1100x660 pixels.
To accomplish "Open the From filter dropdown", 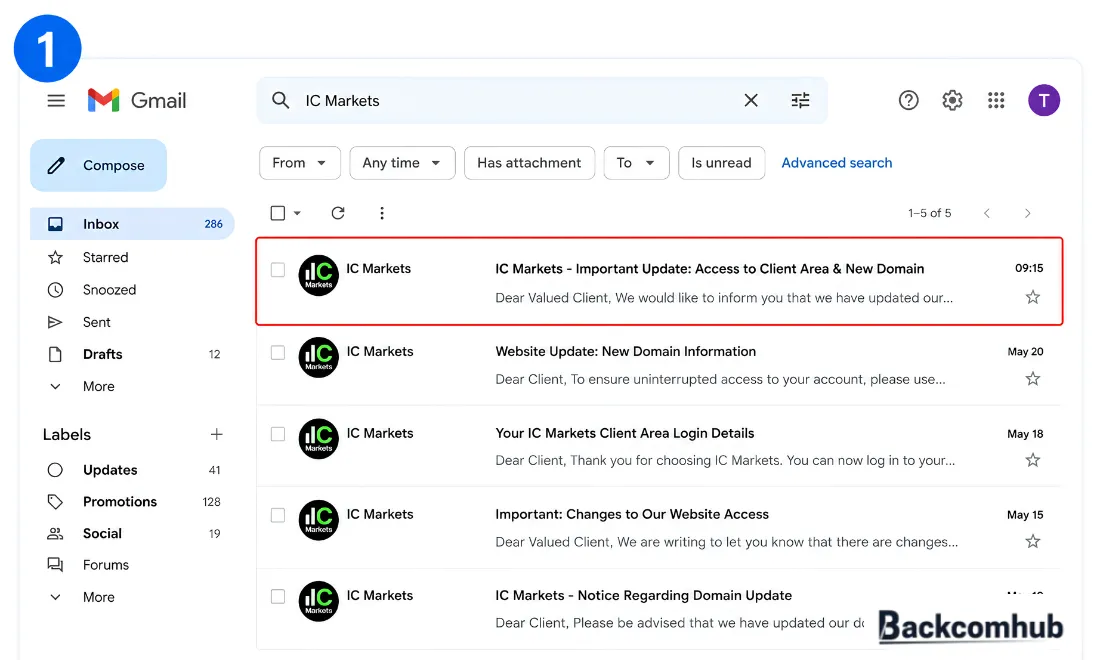I will click(x=300, y=163).
